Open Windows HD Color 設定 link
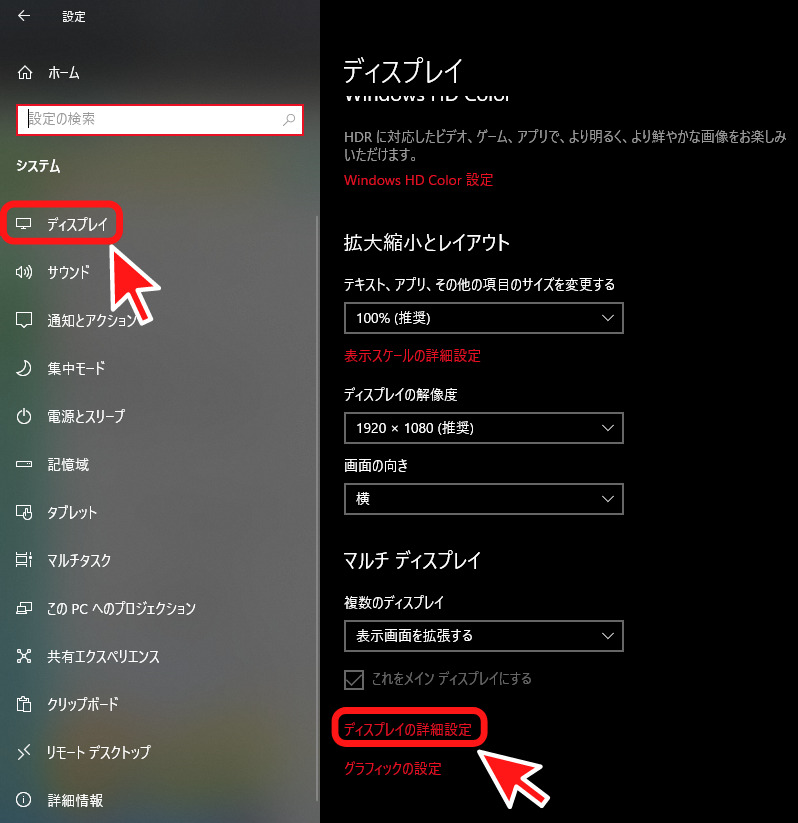Image resolution: width=798 pixels, height=823 pixels. (418, 180)
